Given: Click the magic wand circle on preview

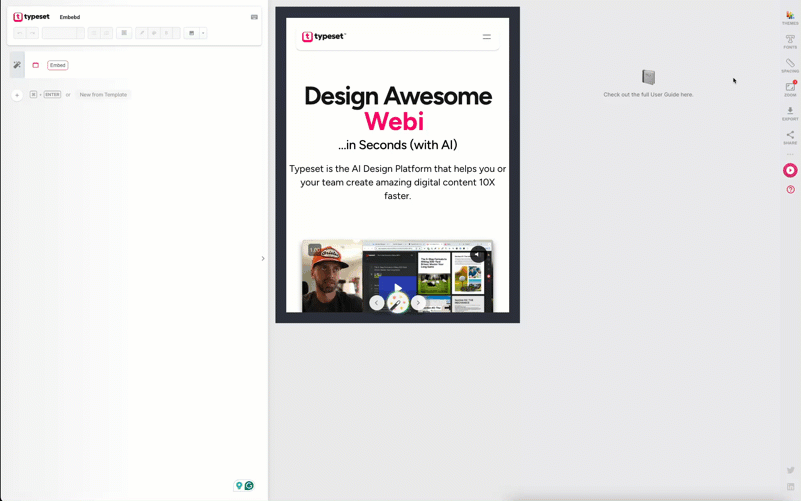Looking at the screenshot, I should (397, 303).
